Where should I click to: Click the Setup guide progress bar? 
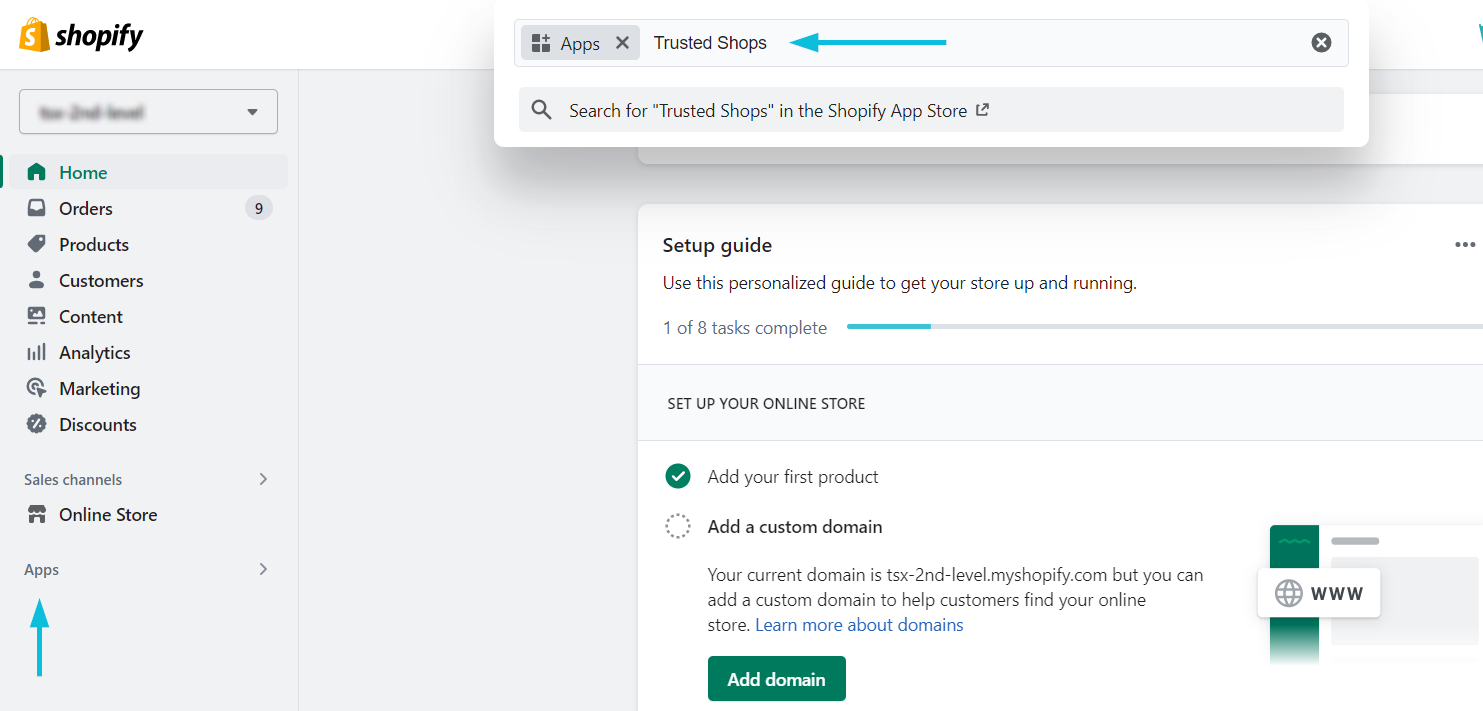(1165, 326)
